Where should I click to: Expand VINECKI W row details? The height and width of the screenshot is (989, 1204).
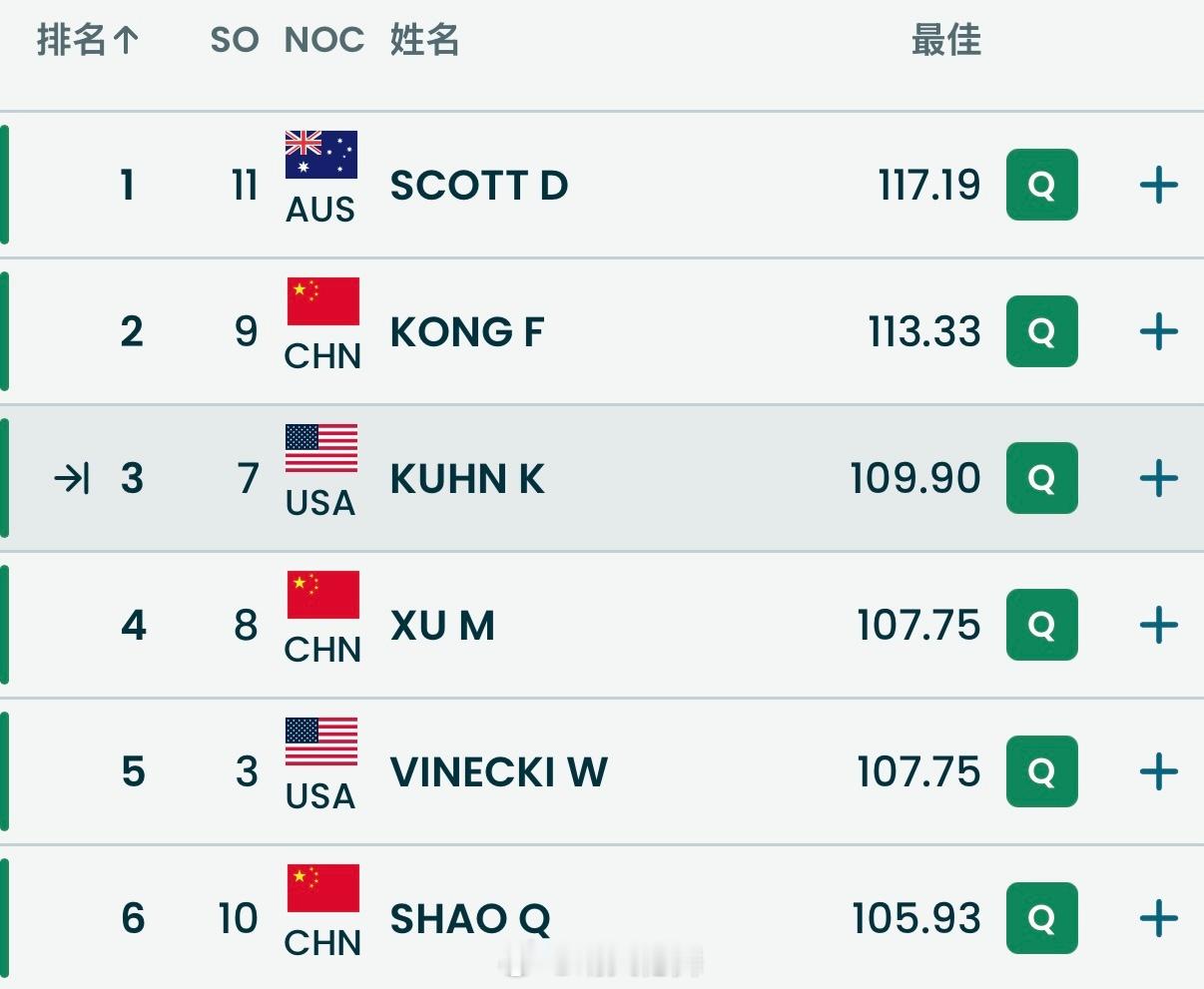click(1158, 771)
